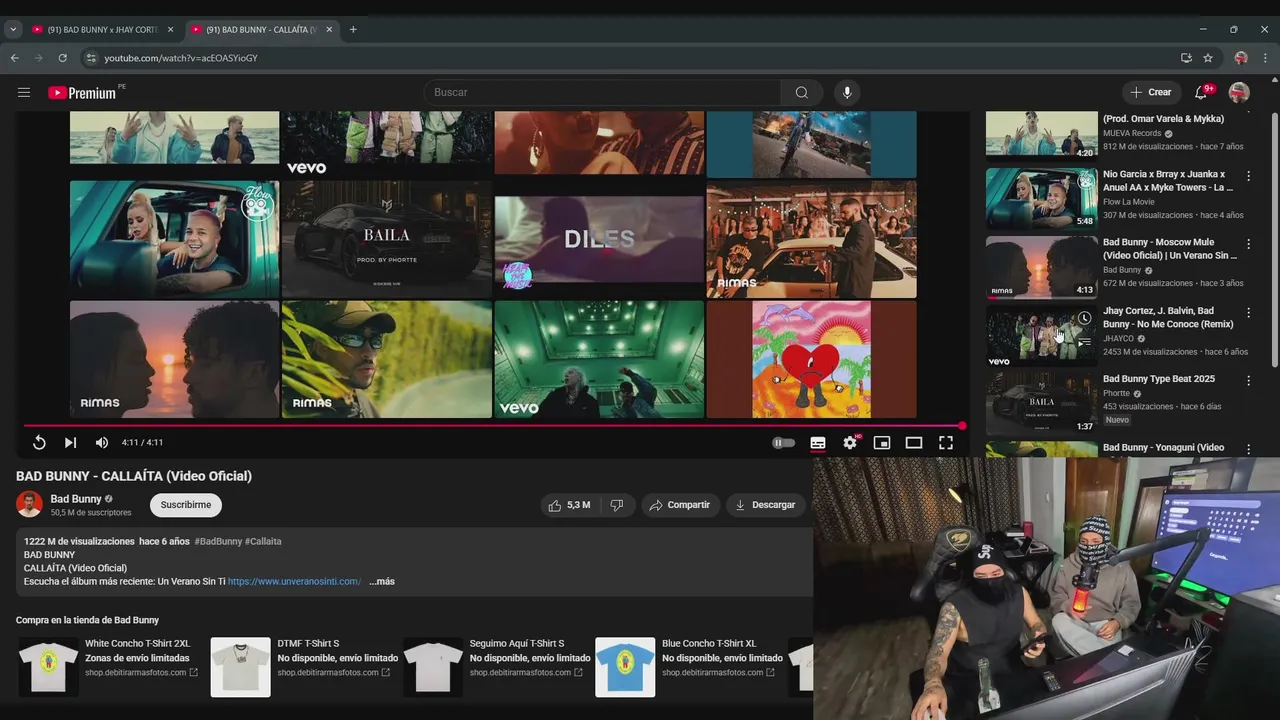Open the Seguimo Aquí T-Shirt S product
The width and height of the screenshot is (1280, 720).
(x=497, y=666)
